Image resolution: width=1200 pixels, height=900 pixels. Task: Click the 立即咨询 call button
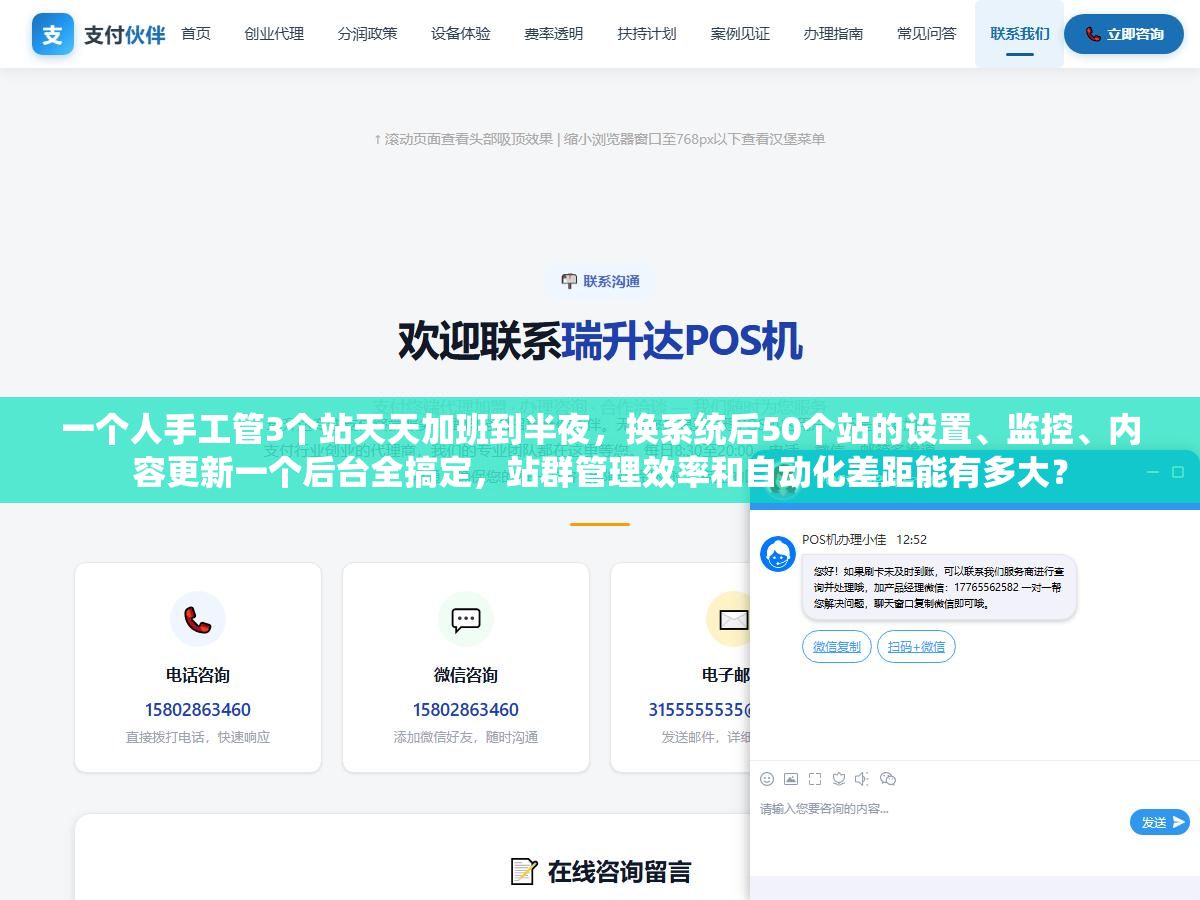(x=1124, y=34)
